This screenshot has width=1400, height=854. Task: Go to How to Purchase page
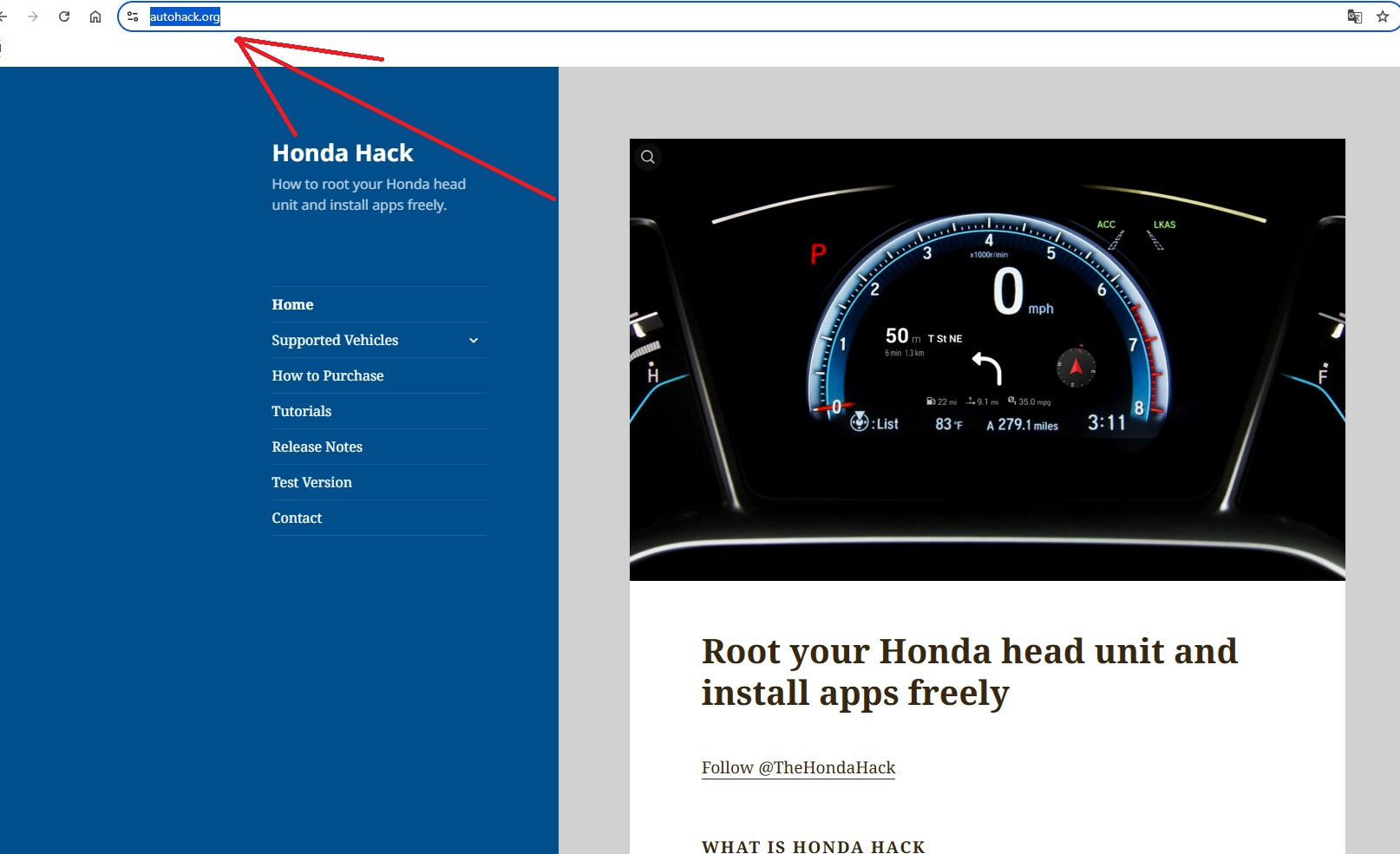coord(328,375)
